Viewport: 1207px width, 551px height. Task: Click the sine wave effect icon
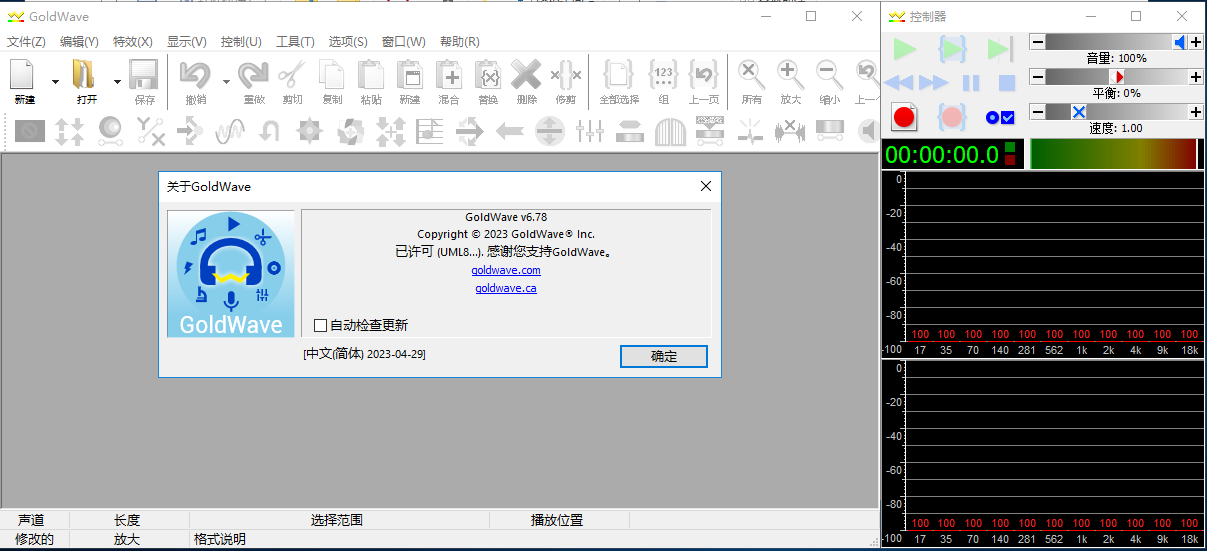click(x=230, y=131)
